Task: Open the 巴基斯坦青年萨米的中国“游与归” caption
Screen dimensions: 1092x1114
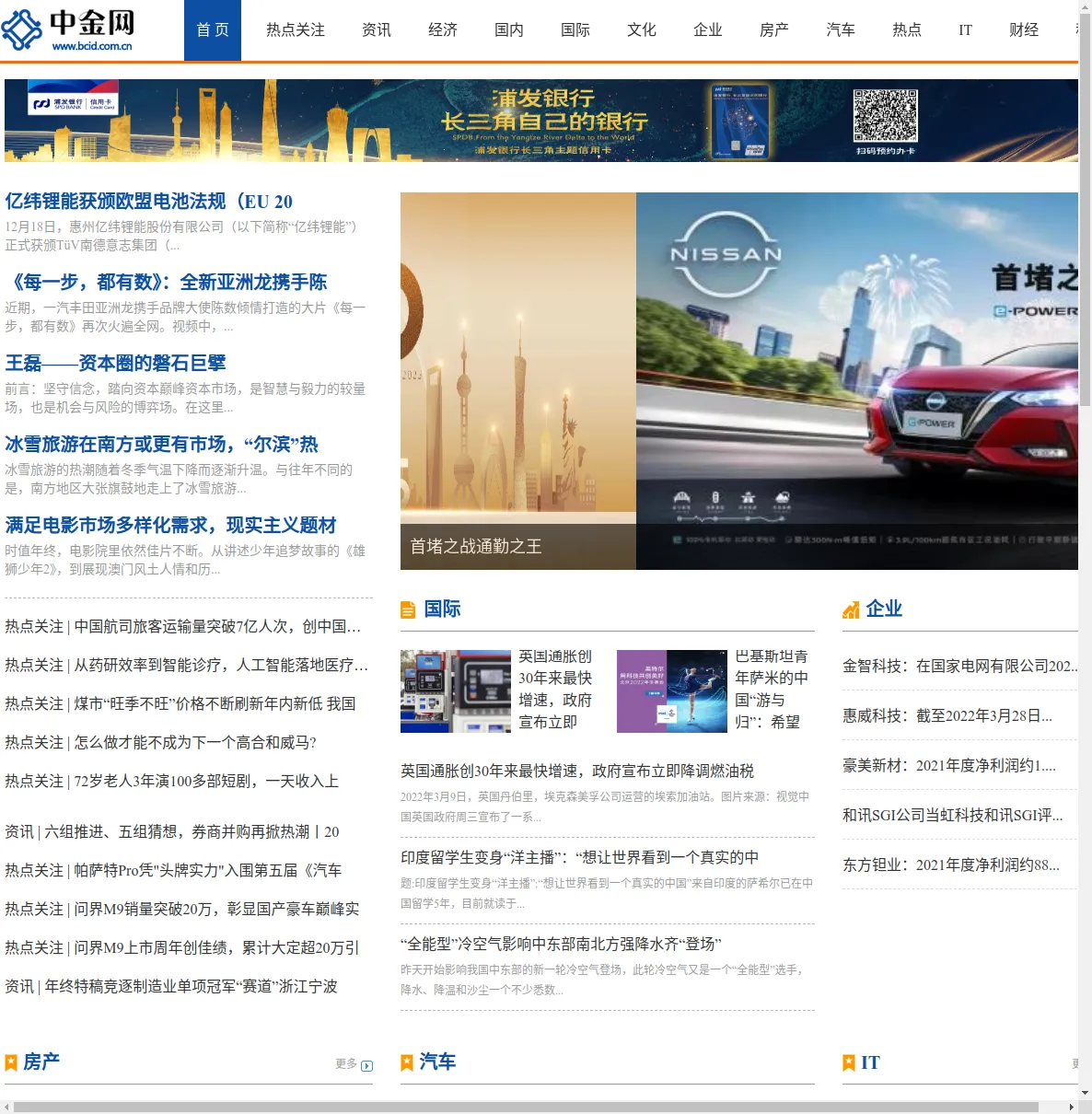Action: tap(772, 690)
